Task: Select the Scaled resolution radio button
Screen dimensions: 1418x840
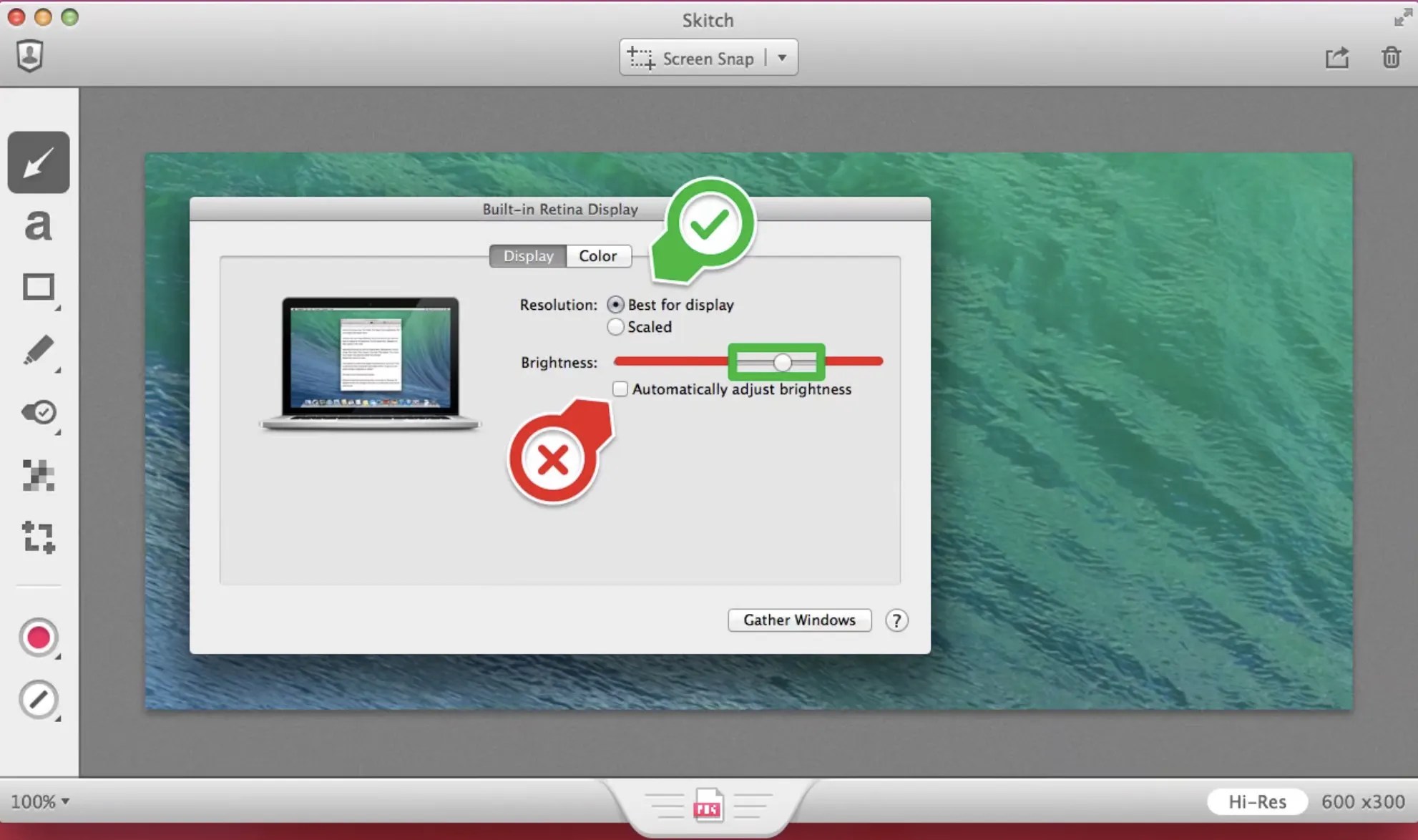Action: click(615, 327)
